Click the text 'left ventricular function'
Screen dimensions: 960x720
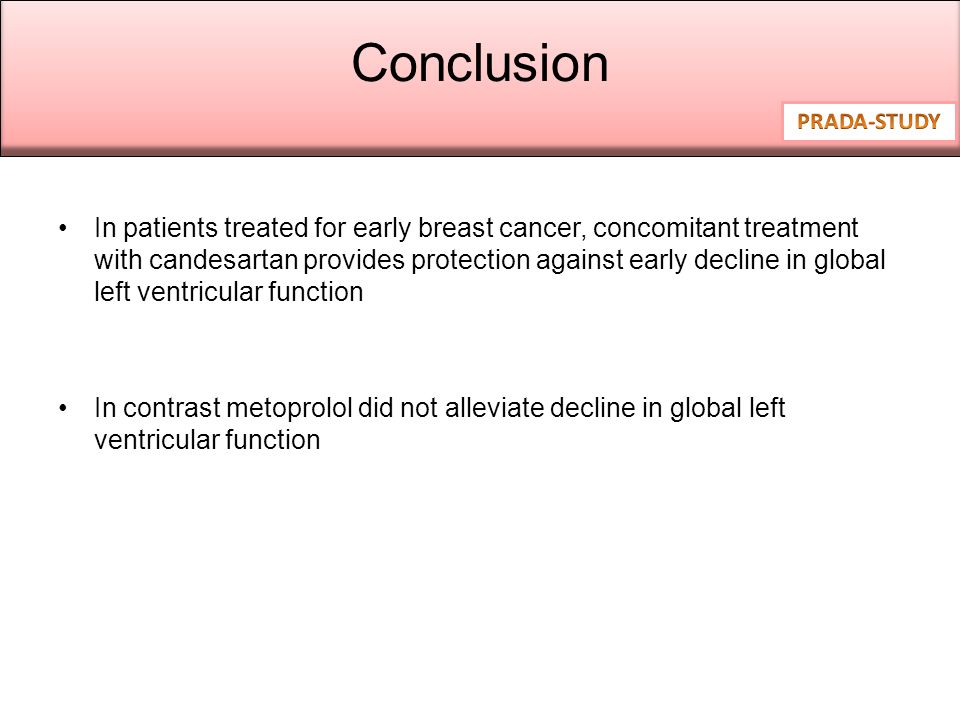pyautogui.click(x=228, y=291)
